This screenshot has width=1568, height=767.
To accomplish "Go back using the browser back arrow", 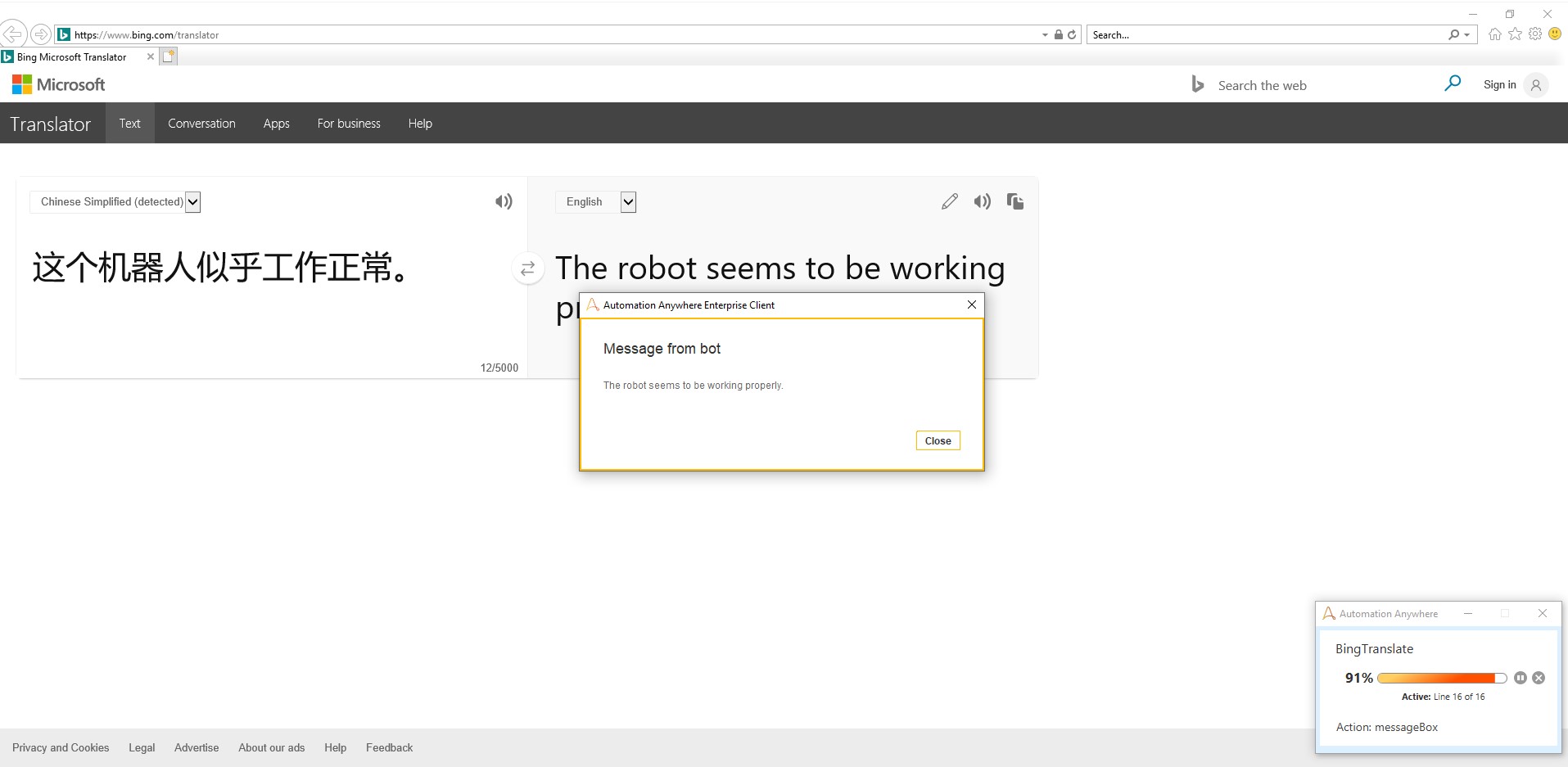I will 12,34.
